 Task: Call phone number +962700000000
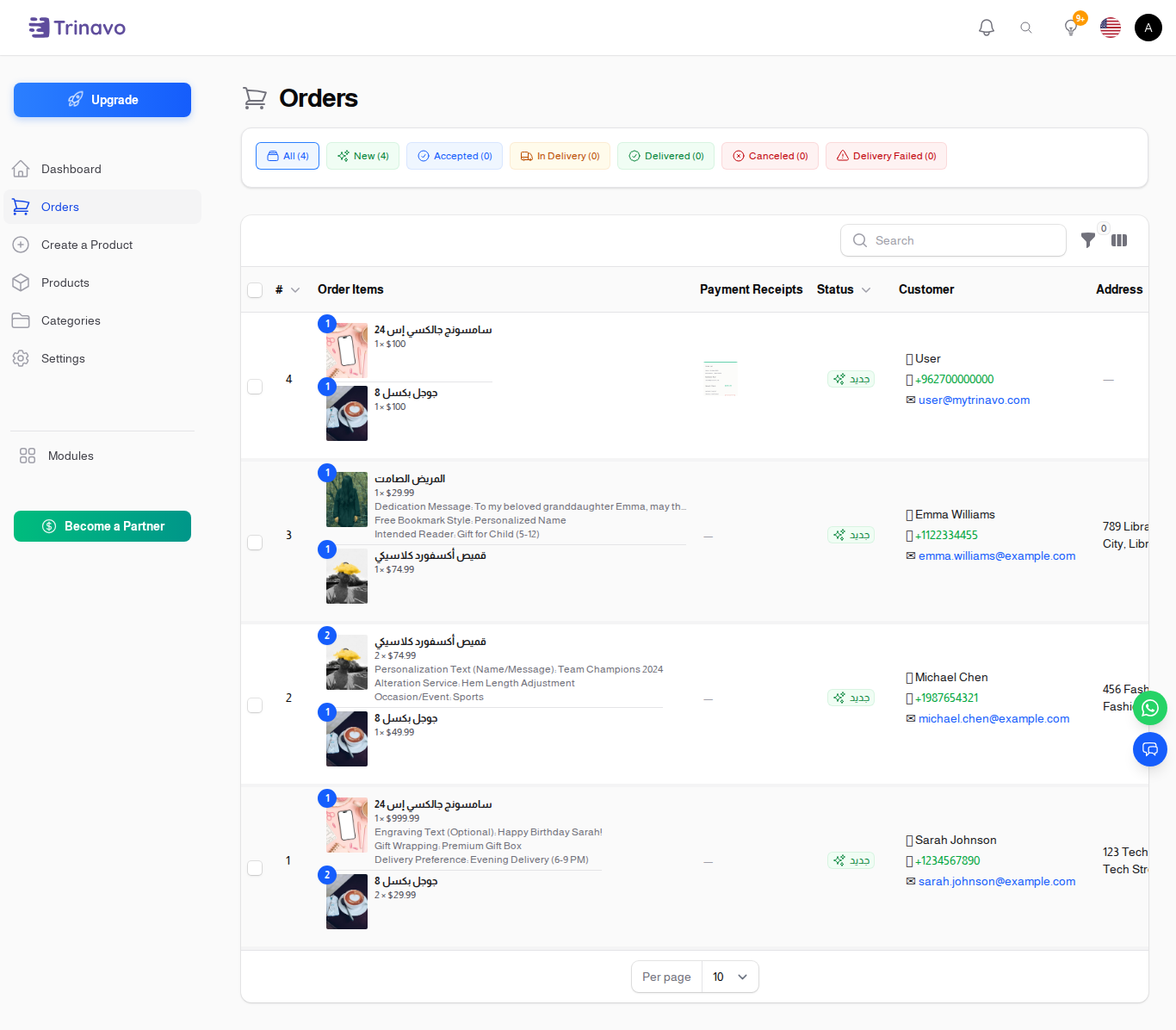(x=954, y=379)
